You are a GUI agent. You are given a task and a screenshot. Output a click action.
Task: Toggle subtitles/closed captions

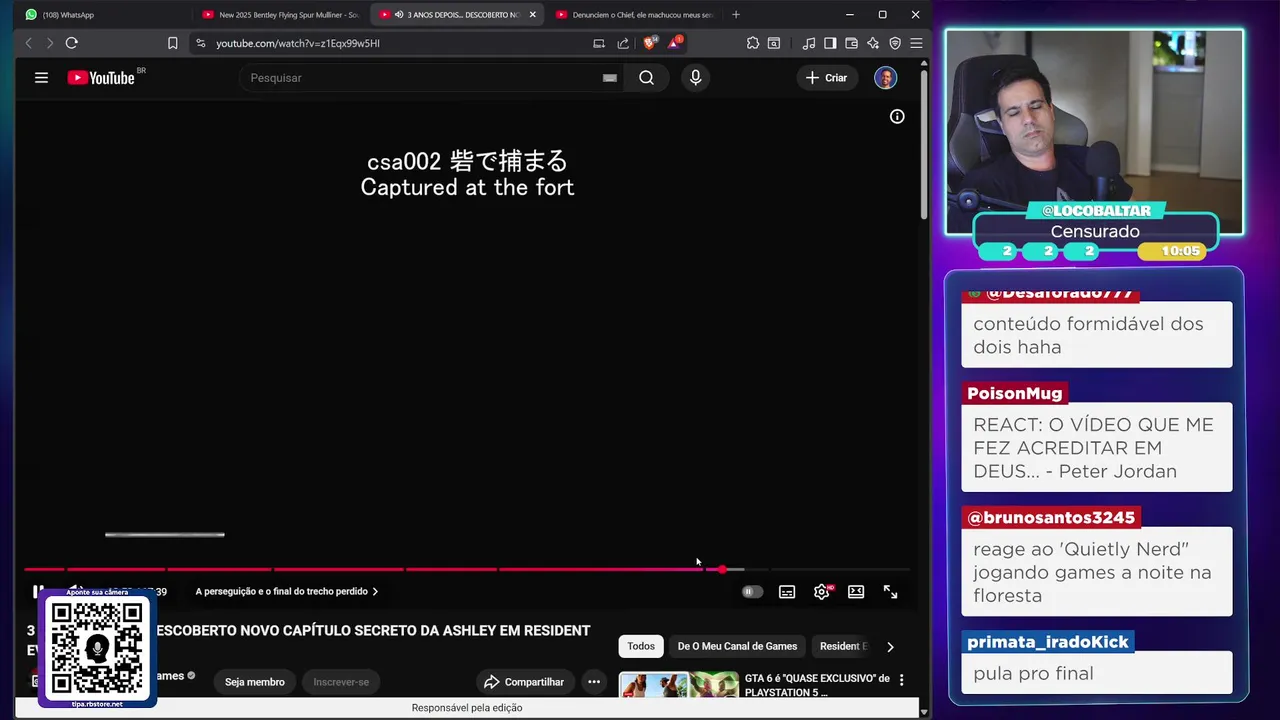point(787,592)
